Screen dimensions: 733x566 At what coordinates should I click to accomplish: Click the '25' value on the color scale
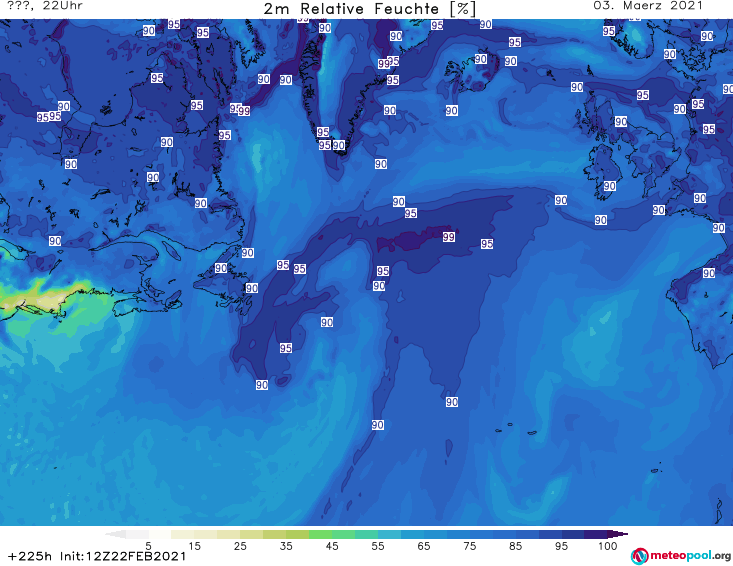(240, 546)
